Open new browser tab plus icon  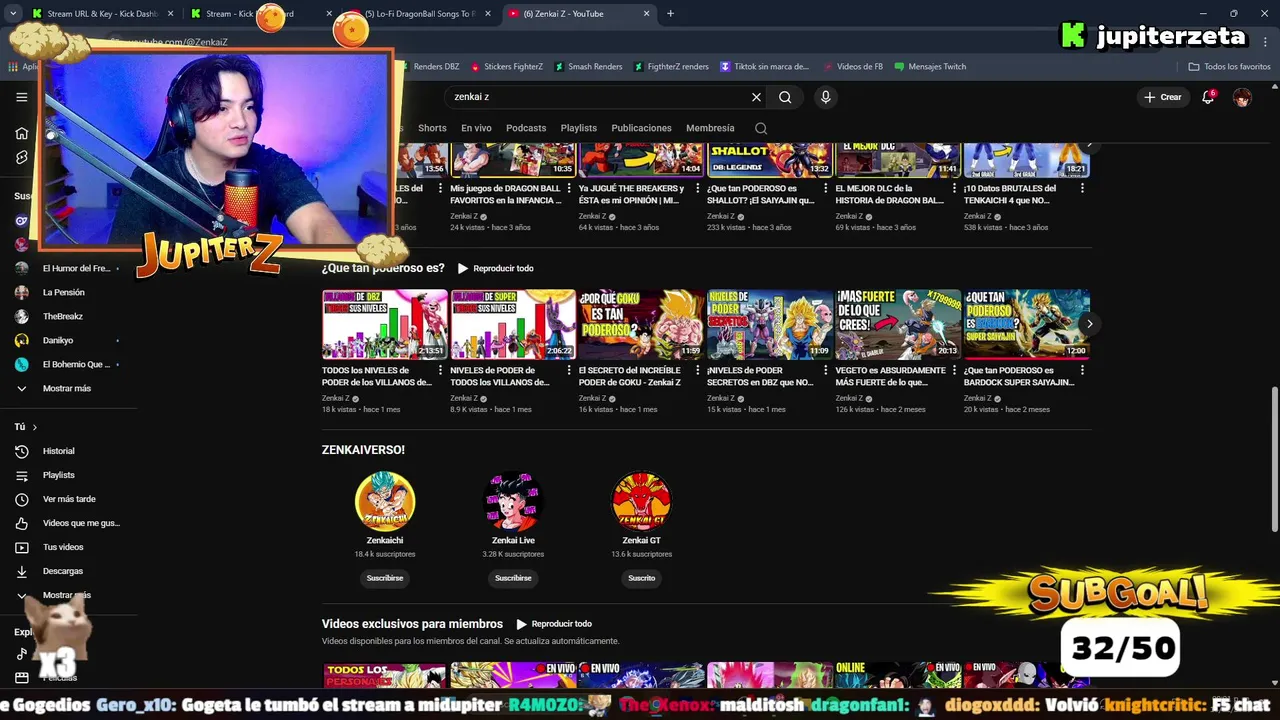pyautogui.click(x=670, y=14)
